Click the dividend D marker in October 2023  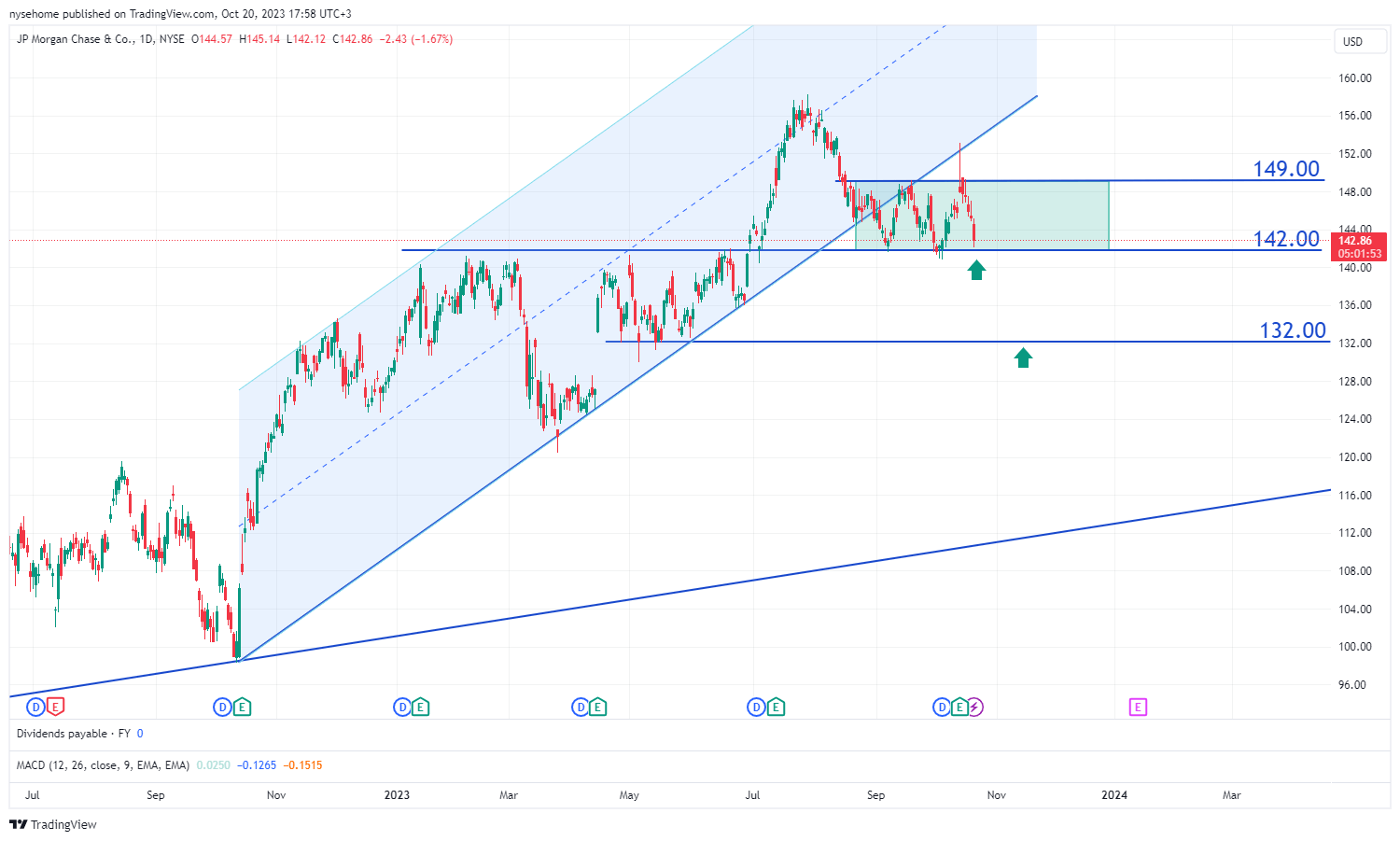tap(941, 708)
